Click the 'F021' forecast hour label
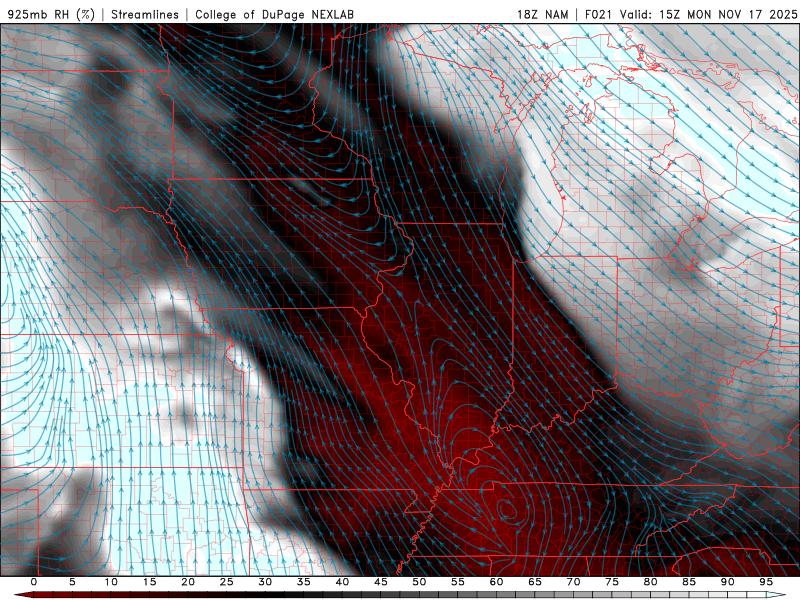800x600 pixels. click(599, 14)
